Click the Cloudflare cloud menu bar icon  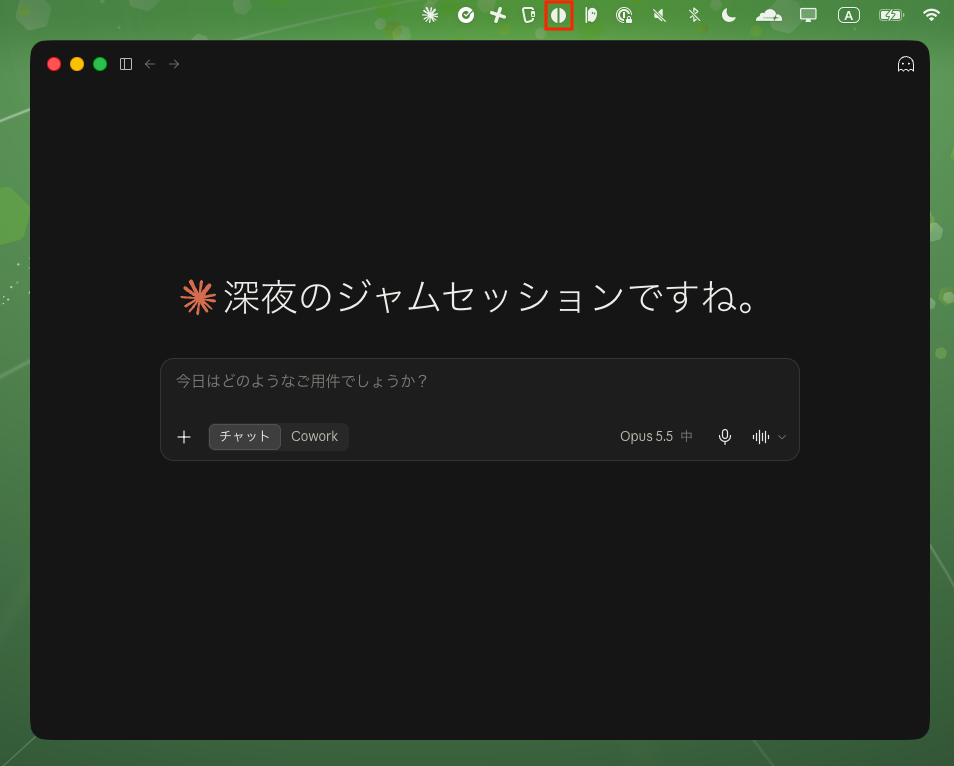(x=768, y=15)
